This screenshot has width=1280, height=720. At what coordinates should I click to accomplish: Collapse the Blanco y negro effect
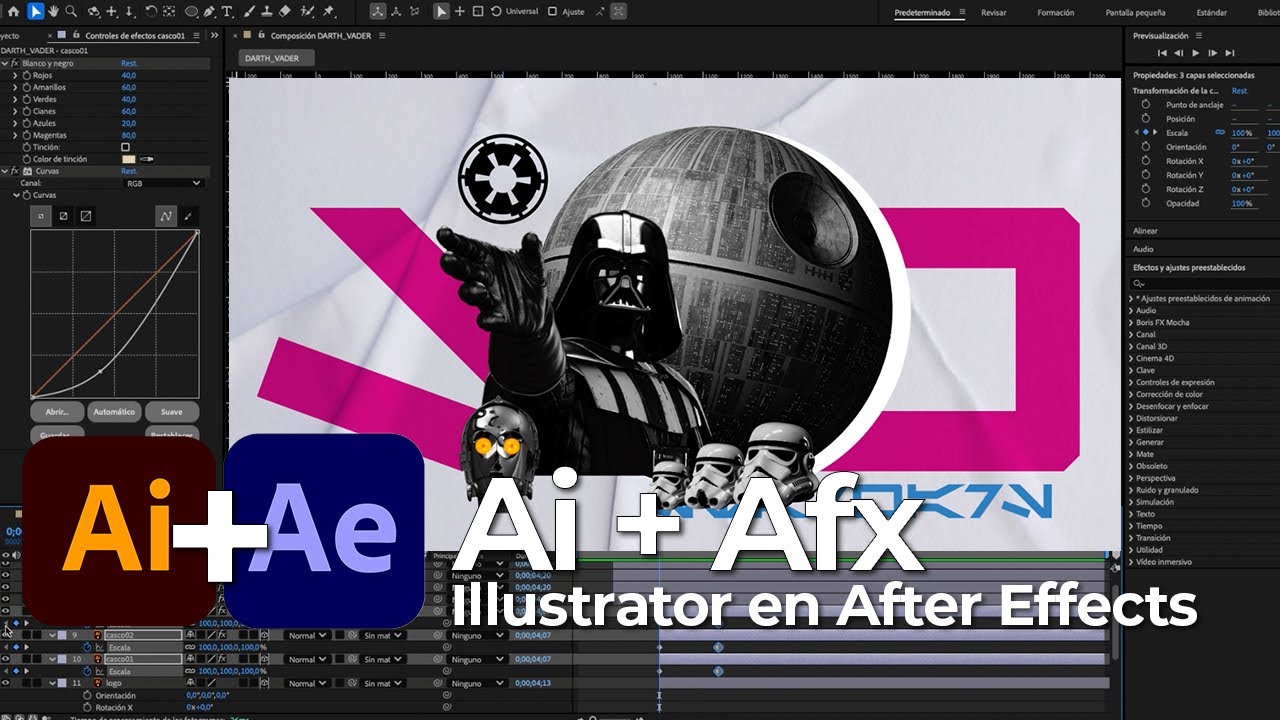[5, 63]
